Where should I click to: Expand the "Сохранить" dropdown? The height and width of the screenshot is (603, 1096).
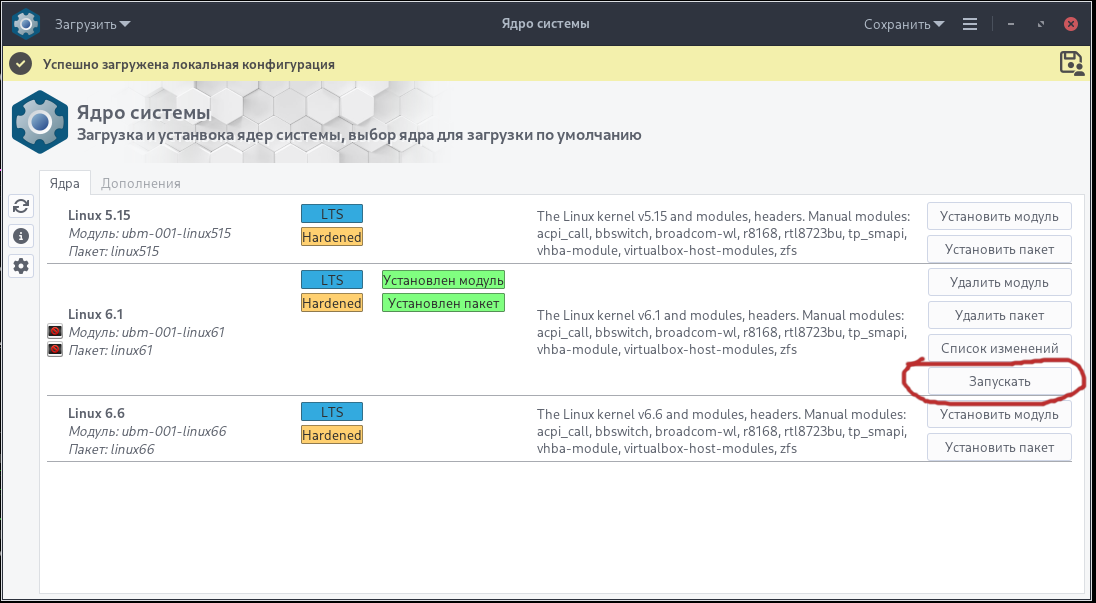point(905,24)
